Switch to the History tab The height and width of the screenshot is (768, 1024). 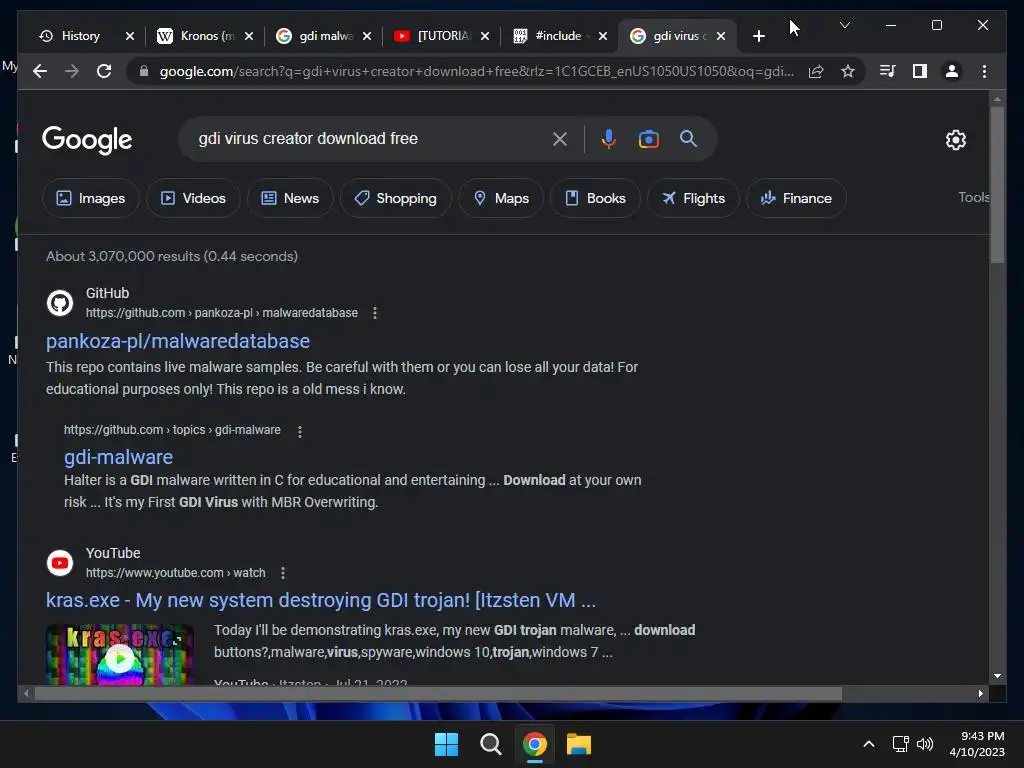(x=80, y=36)
